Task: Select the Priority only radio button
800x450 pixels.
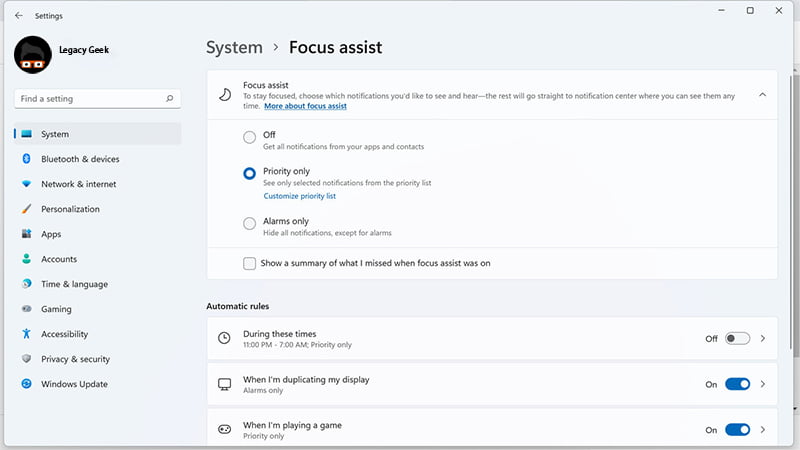Action: pyautogui.click(x=249, y=173)
